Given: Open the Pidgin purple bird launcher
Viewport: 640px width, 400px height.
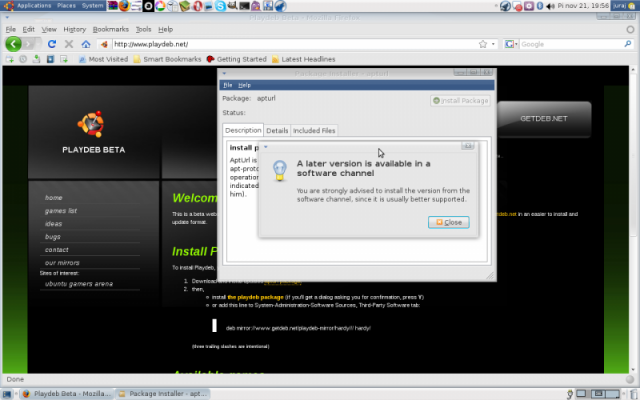Looking at the screenshot, I should [256, 6].
